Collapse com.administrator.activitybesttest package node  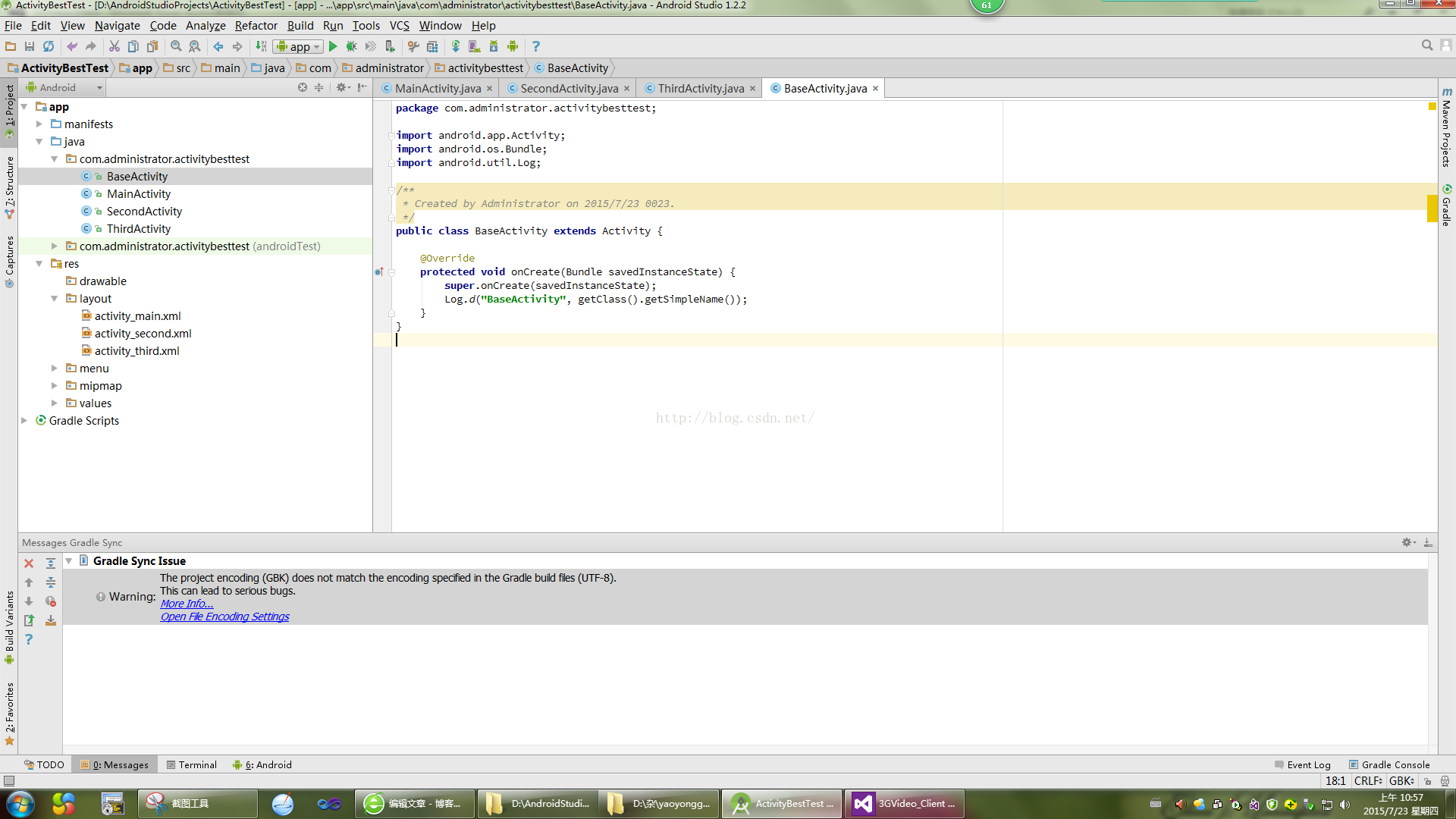pos(55,159)
